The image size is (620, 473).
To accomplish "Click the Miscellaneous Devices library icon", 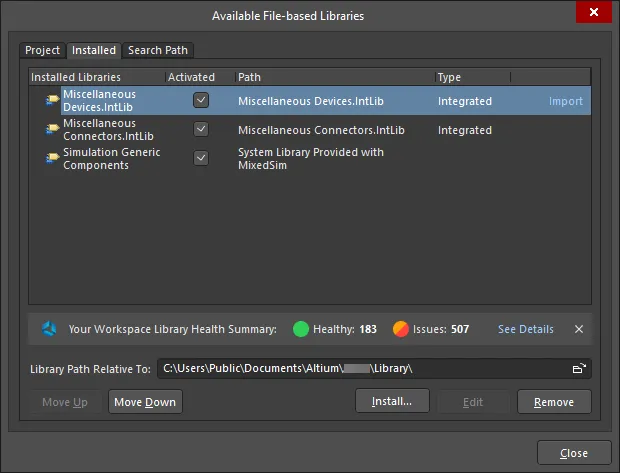I will click(52, 100).
